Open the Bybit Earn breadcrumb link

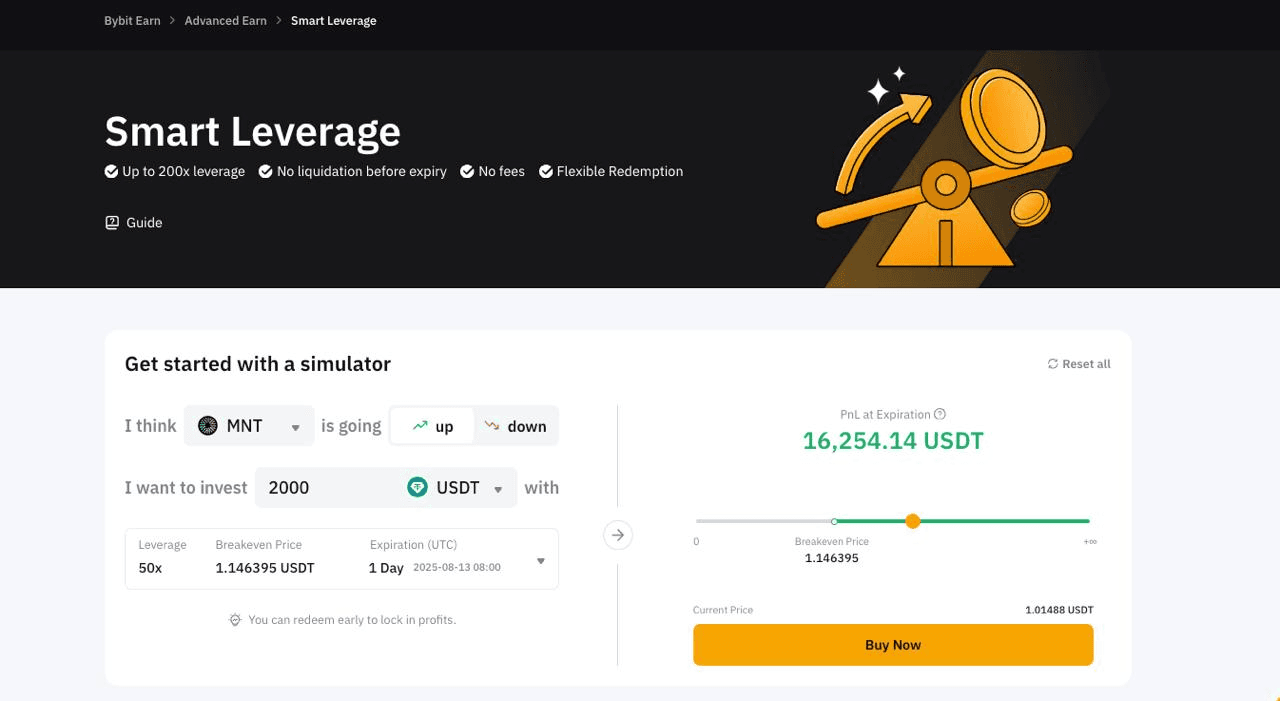pyautogui.click(x=132, y=20)
